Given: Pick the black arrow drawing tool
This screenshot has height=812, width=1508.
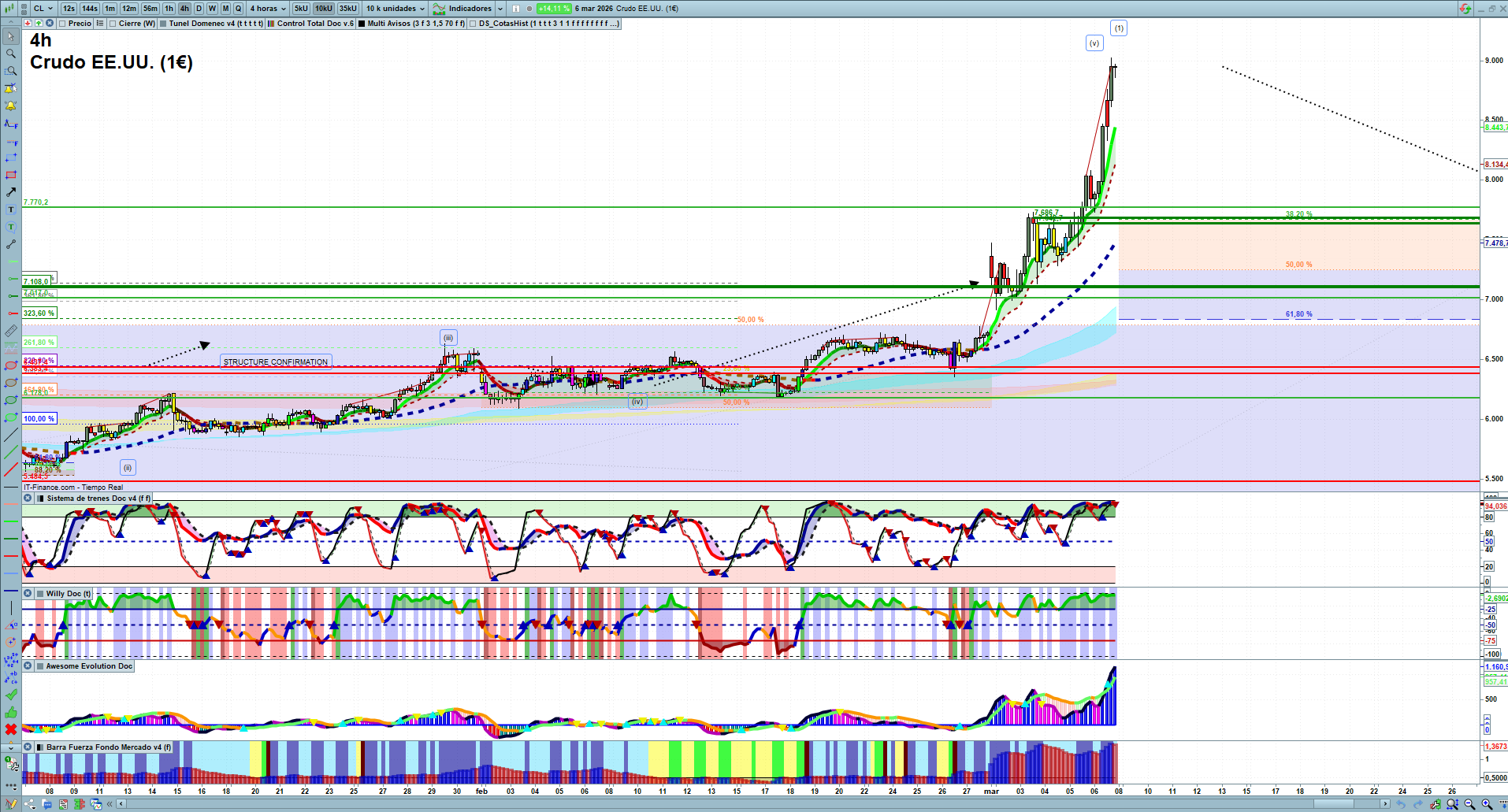Looking at the screenshot, I should point(11,192).
